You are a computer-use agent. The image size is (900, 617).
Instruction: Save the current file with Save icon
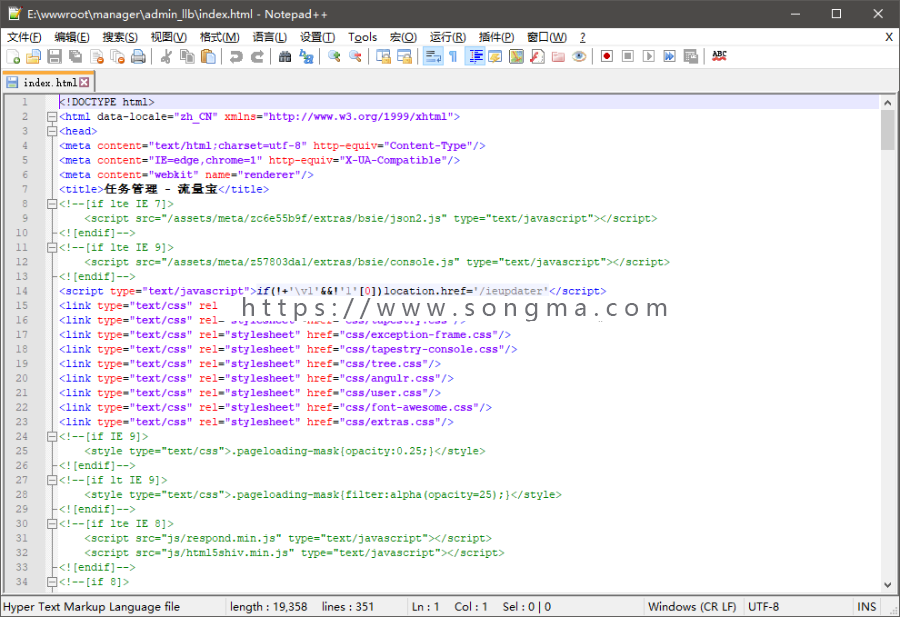[x=55, y=56]
